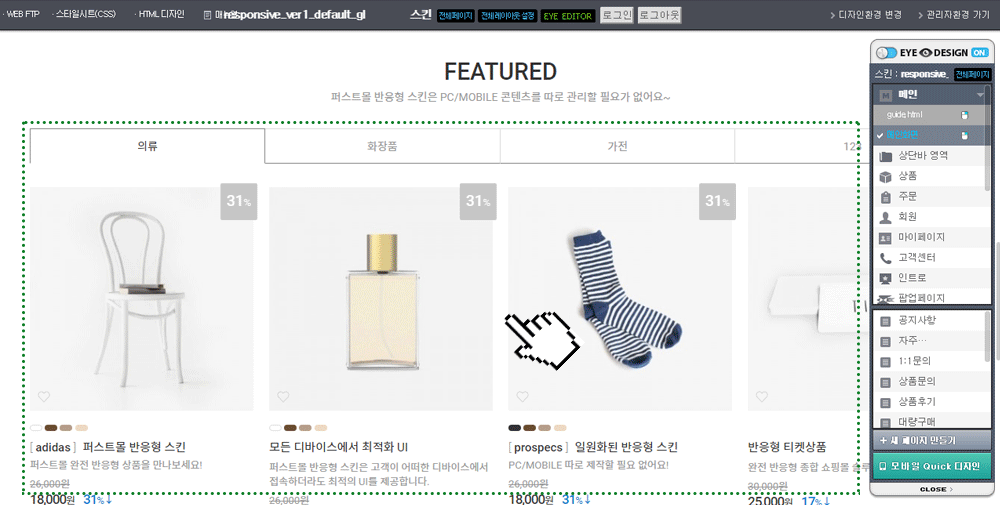Open the 인트로 monitor icon

[885, 279]
